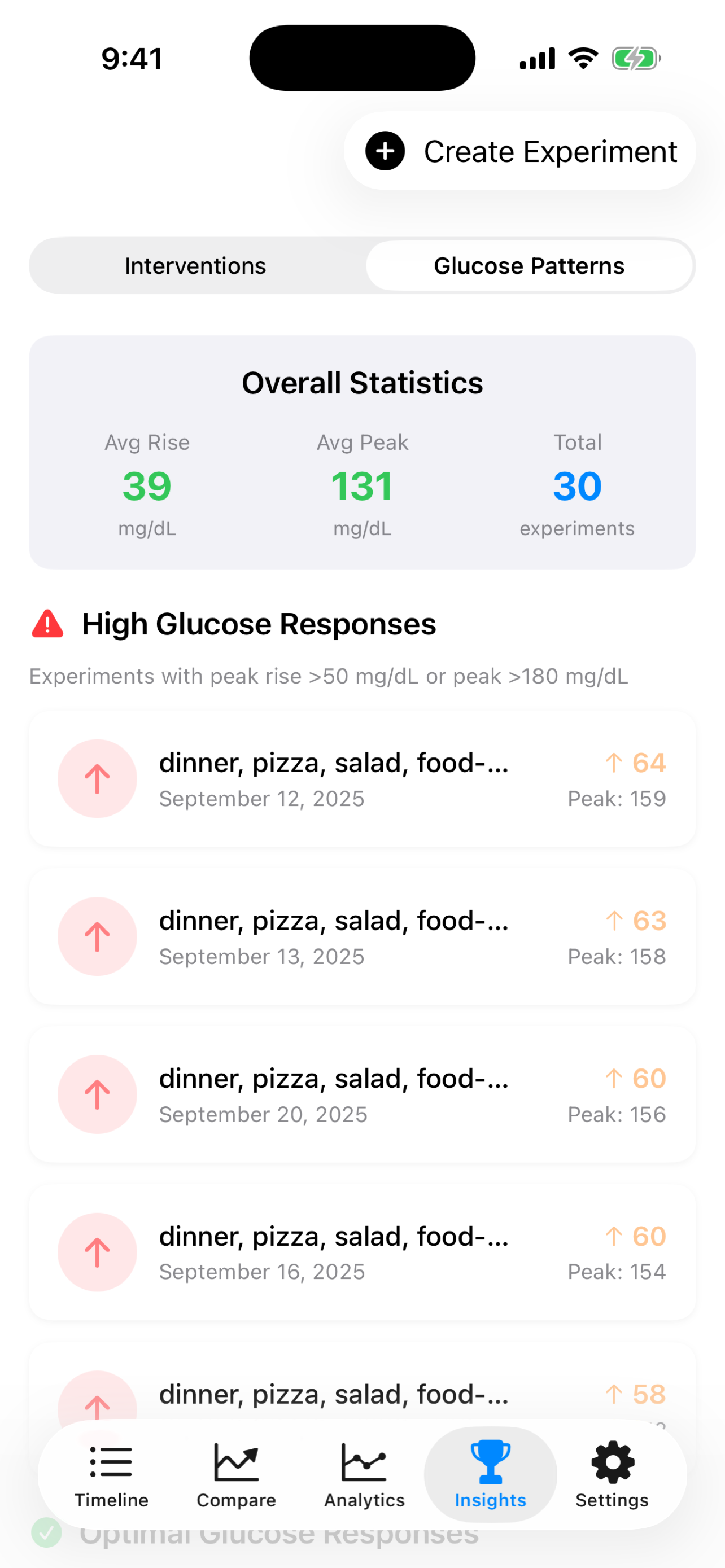The image size is (725, 1568).
Task: Tap the red arrow circle for September 12
Action: pyautogui.click(x=97, y=778)
